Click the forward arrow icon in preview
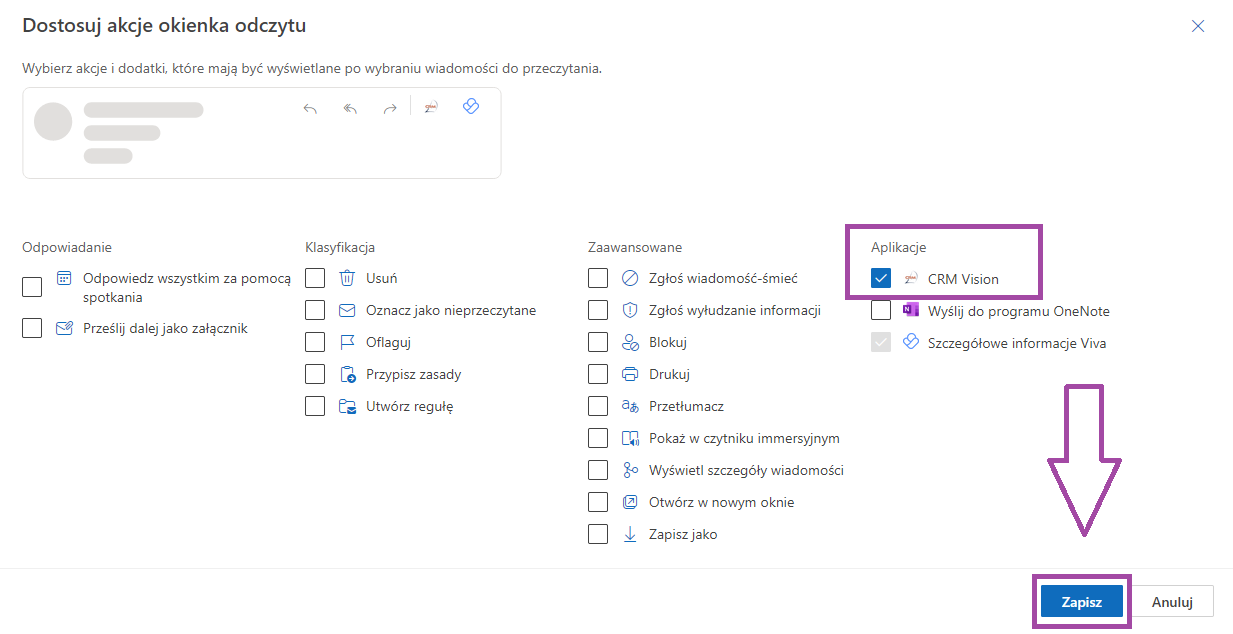The width and height of the screenshot is (1233, 634). [x=390, y=108]
